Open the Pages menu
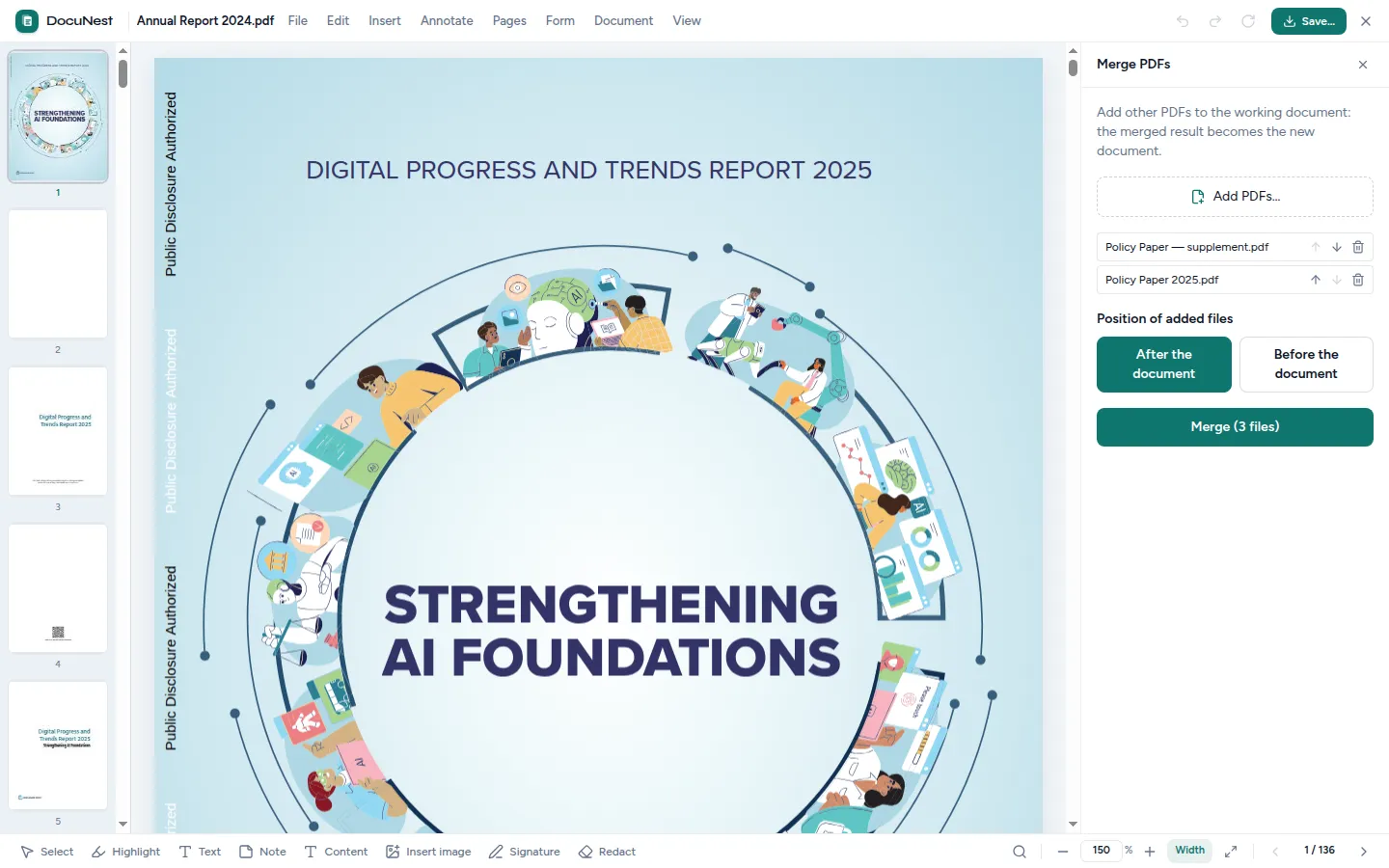Screen dimensions: 1389x868 [x=509, y=21]
